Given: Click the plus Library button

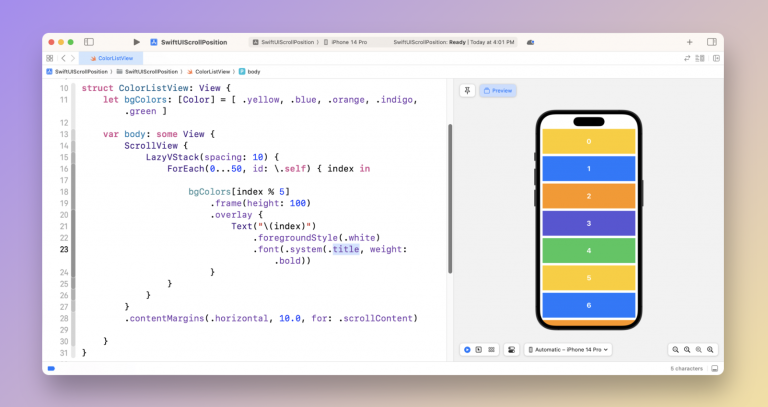Looking at the screenshot, I should tap(689, 42).
